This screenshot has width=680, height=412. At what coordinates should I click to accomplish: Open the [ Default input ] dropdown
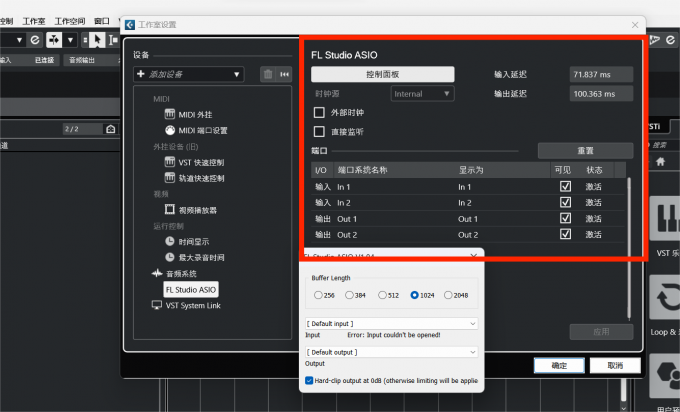tap(392, 324)
